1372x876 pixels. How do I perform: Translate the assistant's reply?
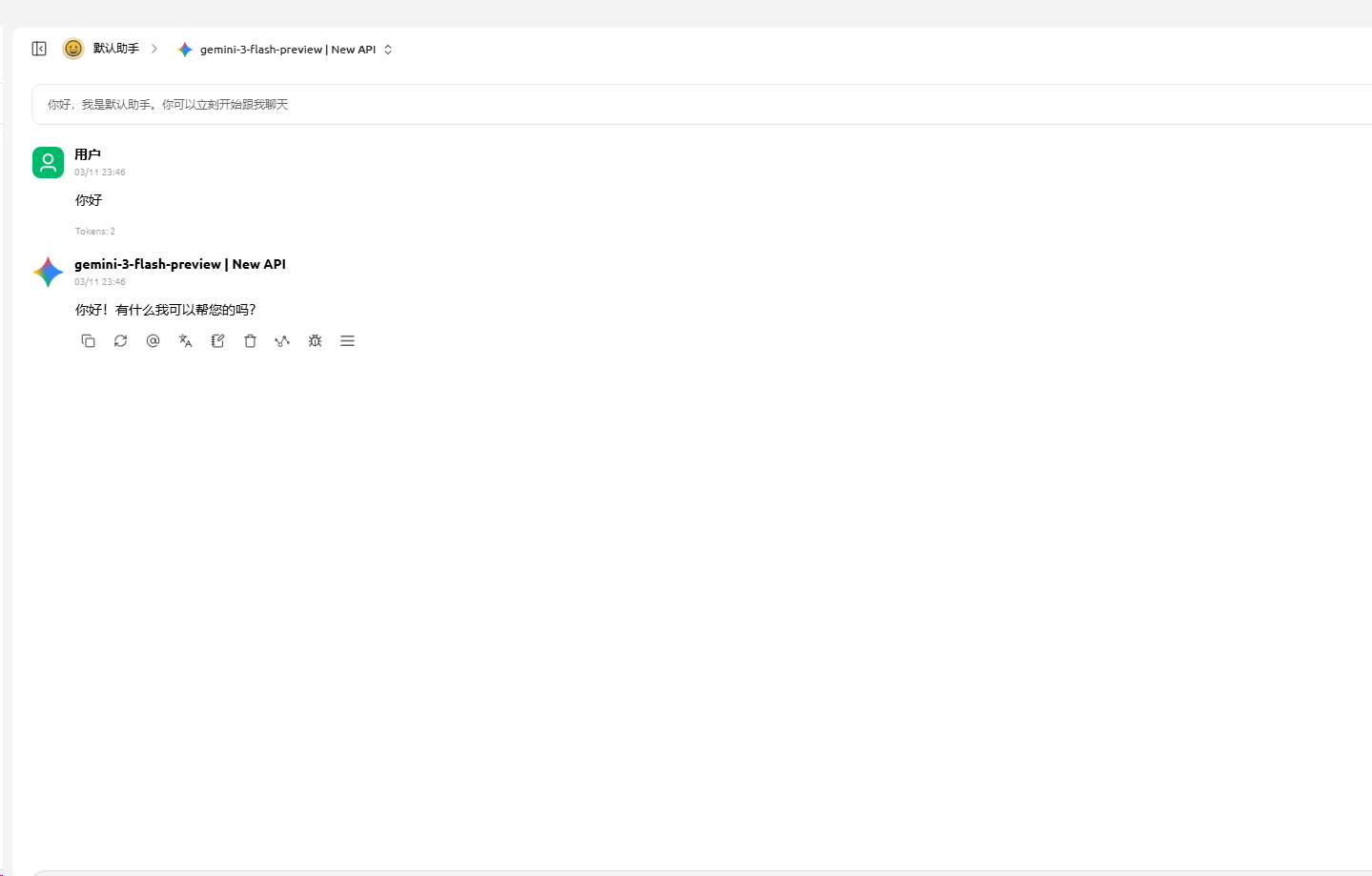185,341
